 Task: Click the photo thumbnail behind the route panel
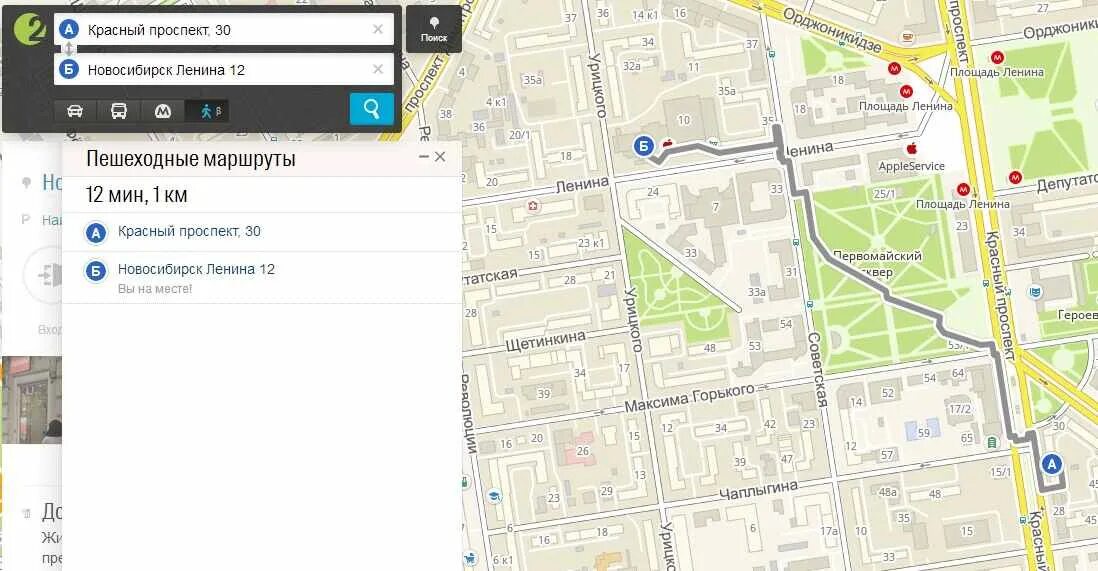click(32, 399)
